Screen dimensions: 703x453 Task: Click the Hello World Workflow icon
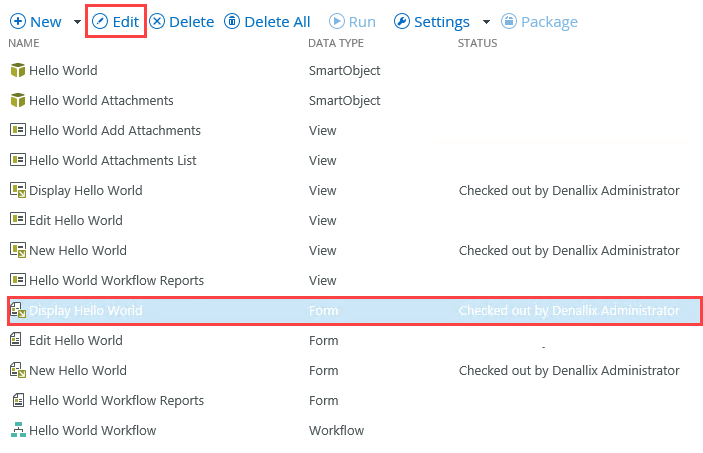click(x=17, y=431)
